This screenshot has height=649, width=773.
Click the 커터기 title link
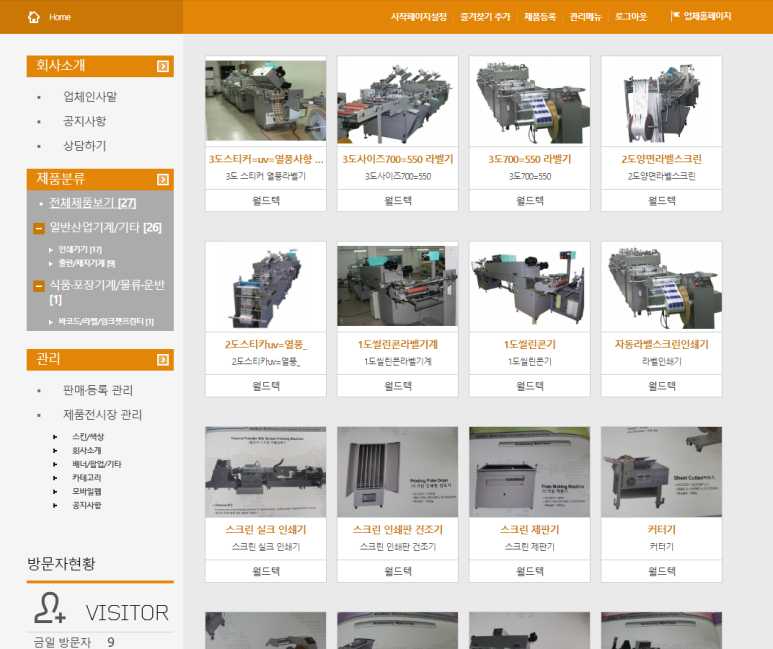pyautogui.click(x=662, y=530)
